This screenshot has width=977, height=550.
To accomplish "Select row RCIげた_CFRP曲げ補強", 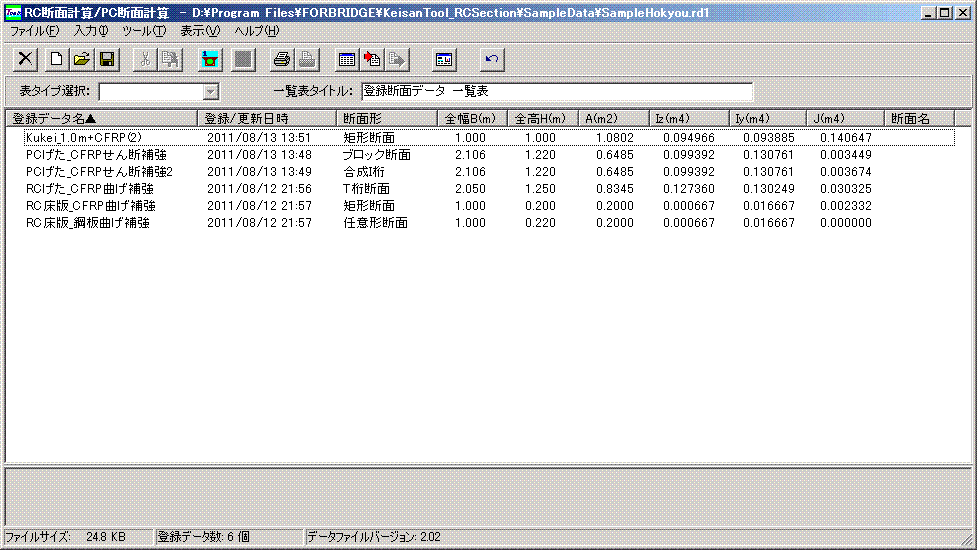I will pyautogui.click(x=489, y=189).
